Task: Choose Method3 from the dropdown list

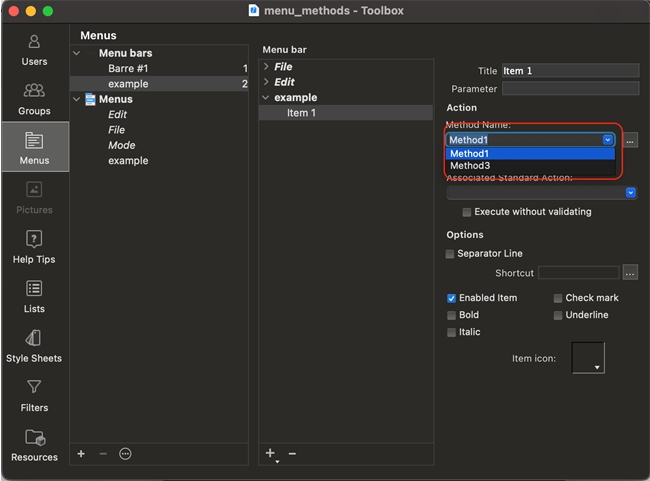Action: coord(470,166)
